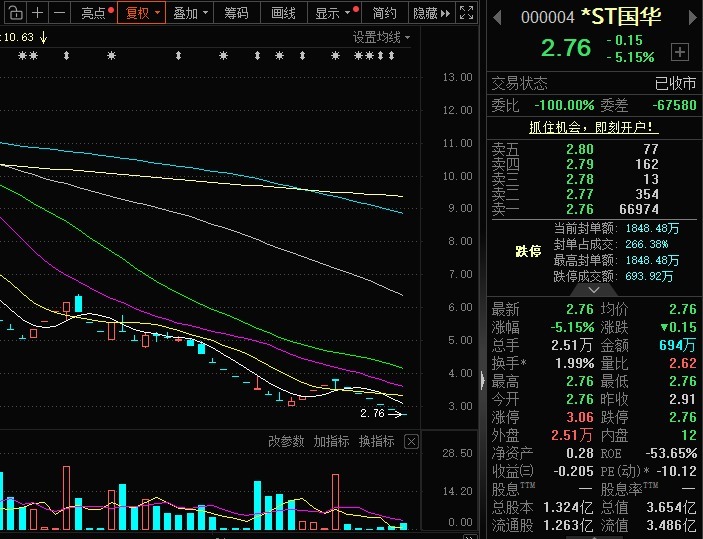Expand the 设置均线 moving average dropdown
The image size is (703, 539).
pyautogui.click(x=381, y=37)
